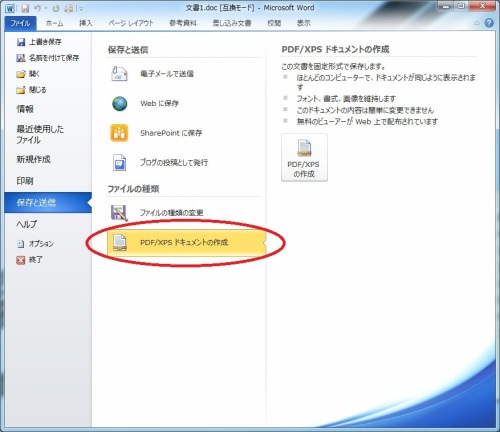The width and height of the screenshot is (500, 432).
Task: Open the ファイル tab
Action: pyautogui.click(x=20, y=23)
